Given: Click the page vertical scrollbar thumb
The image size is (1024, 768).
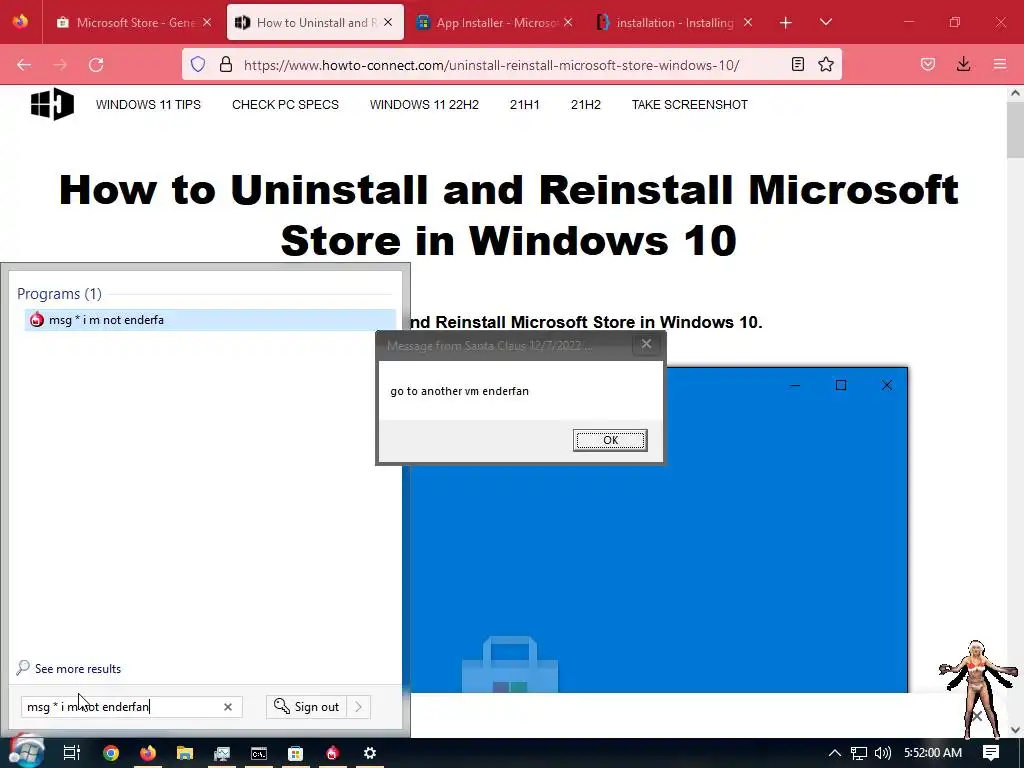Looking at the screenshot, I should tap(1015, 130).
